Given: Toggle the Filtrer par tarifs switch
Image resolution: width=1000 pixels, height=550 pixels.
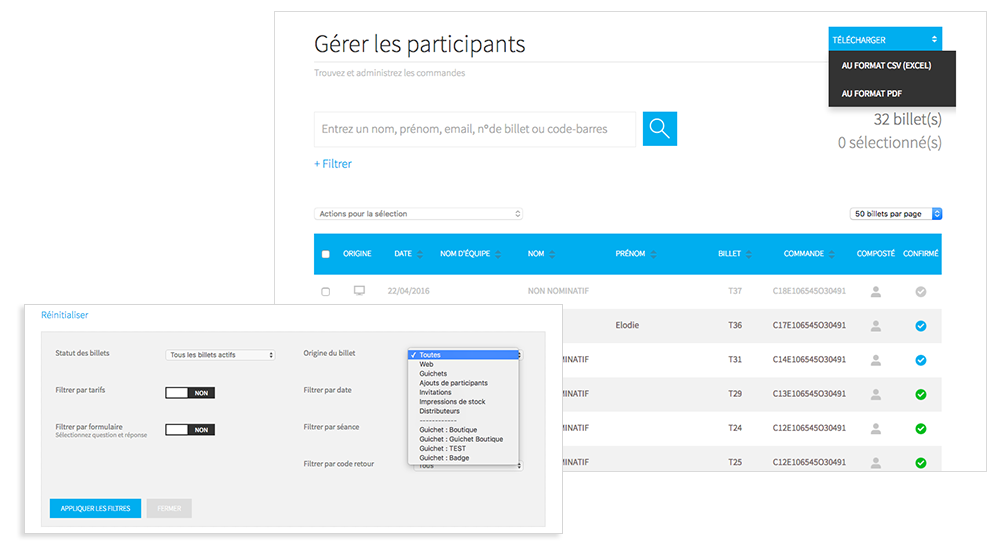Looking at the screenshot, I should (x=190, y=393).
